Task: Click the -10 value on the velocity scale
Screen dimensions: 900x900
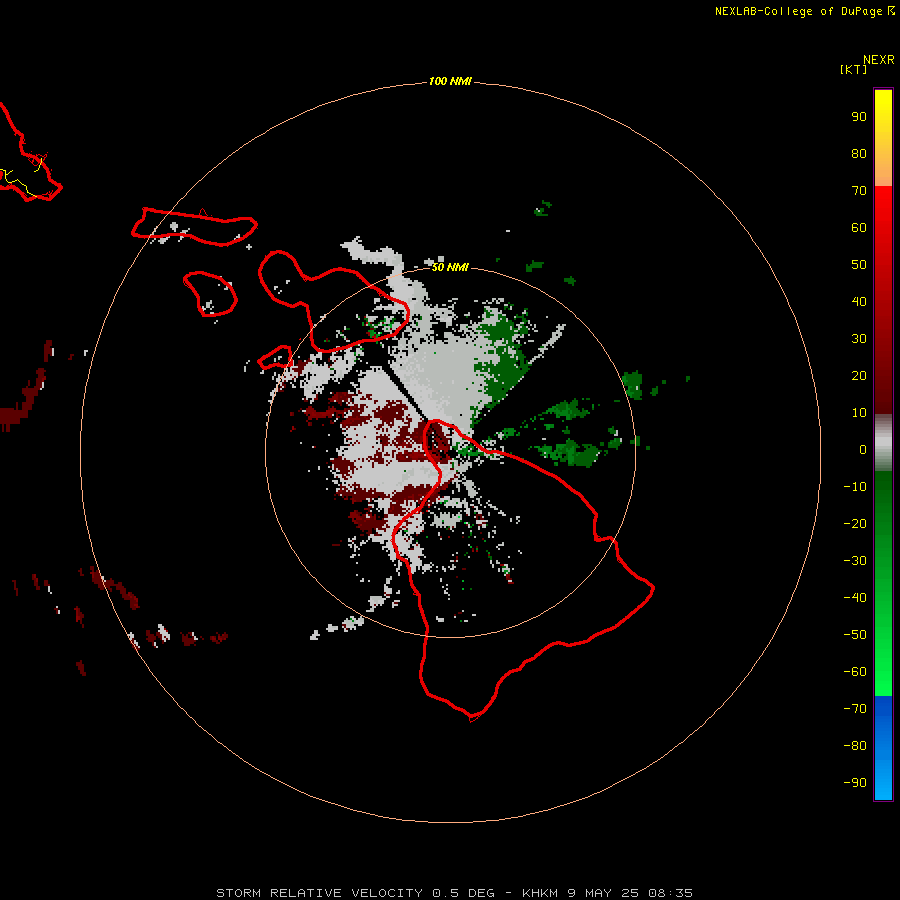Action: click(855, 487)
